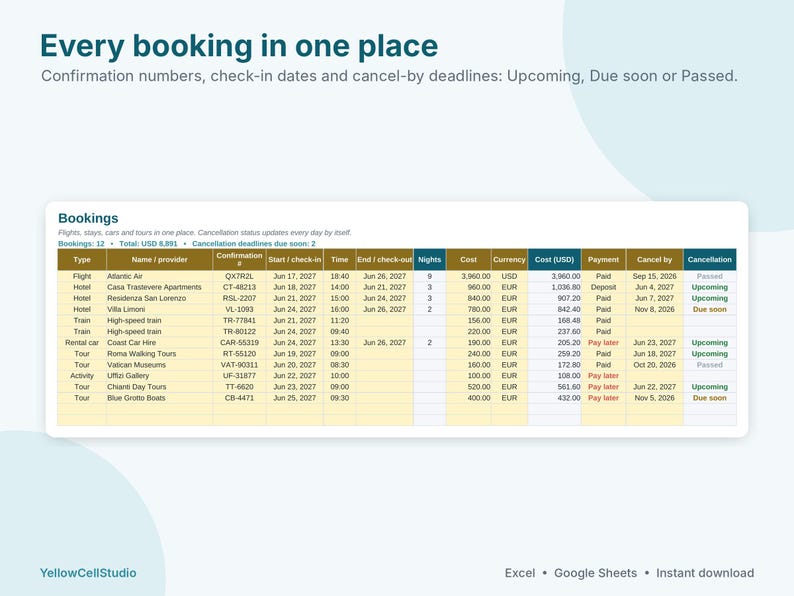Click the Cost (USD) column header

click(x=554, y=259)
